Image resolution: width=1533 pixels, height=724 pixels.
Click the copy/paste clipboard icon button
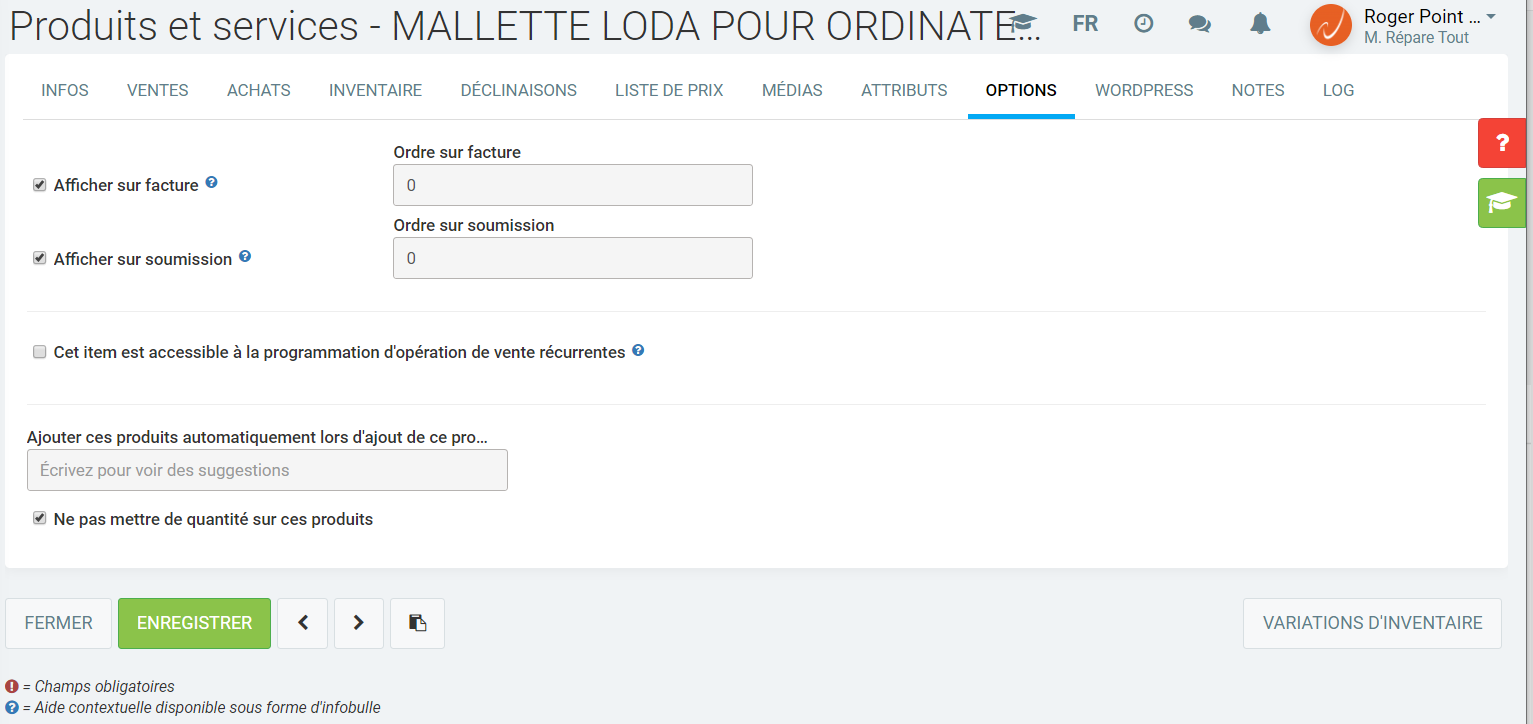pos(417,623)
